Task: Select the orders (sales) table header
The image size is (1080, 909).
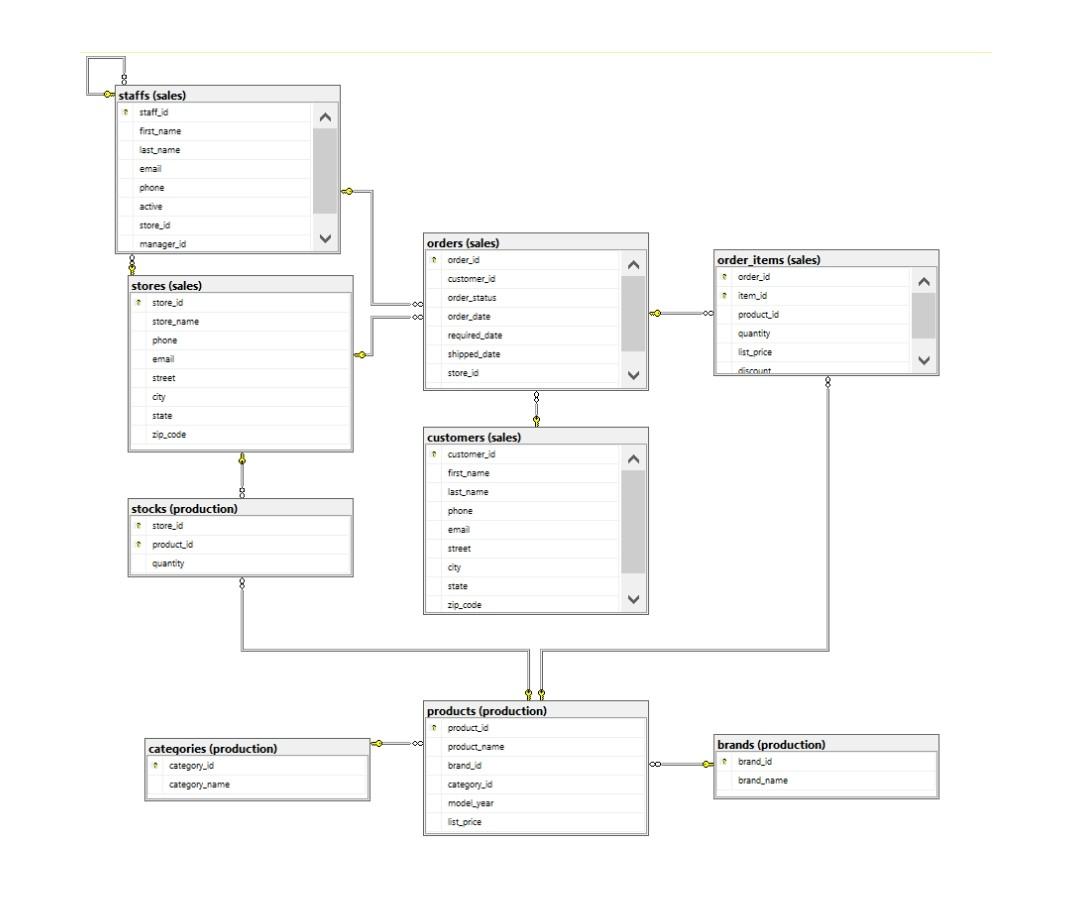Action: tap(536, 242)
